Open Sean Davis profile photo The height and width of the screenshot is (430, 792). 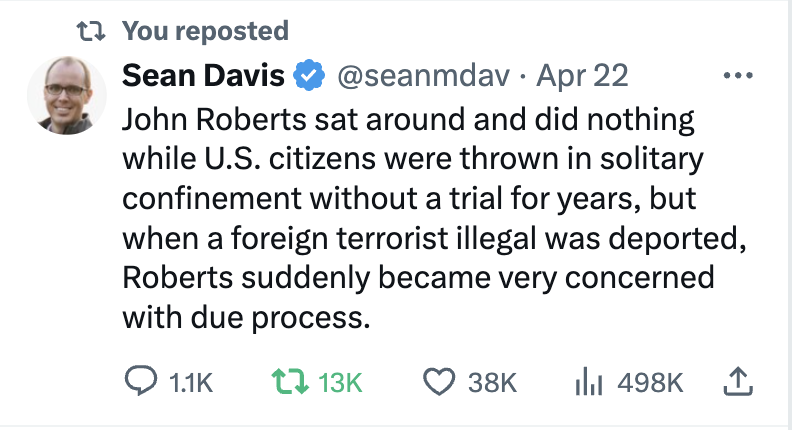67,95
